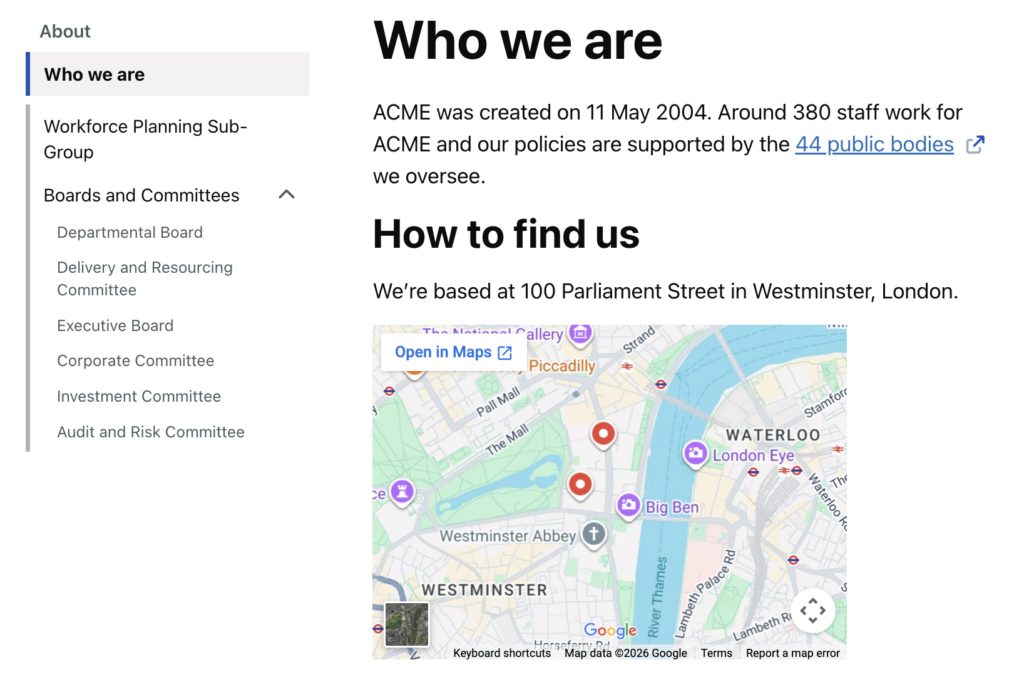The height and width of the screenshot is (687, 1024).
Task: Click the National Gallery museum marker
Action: coord(580,333)
